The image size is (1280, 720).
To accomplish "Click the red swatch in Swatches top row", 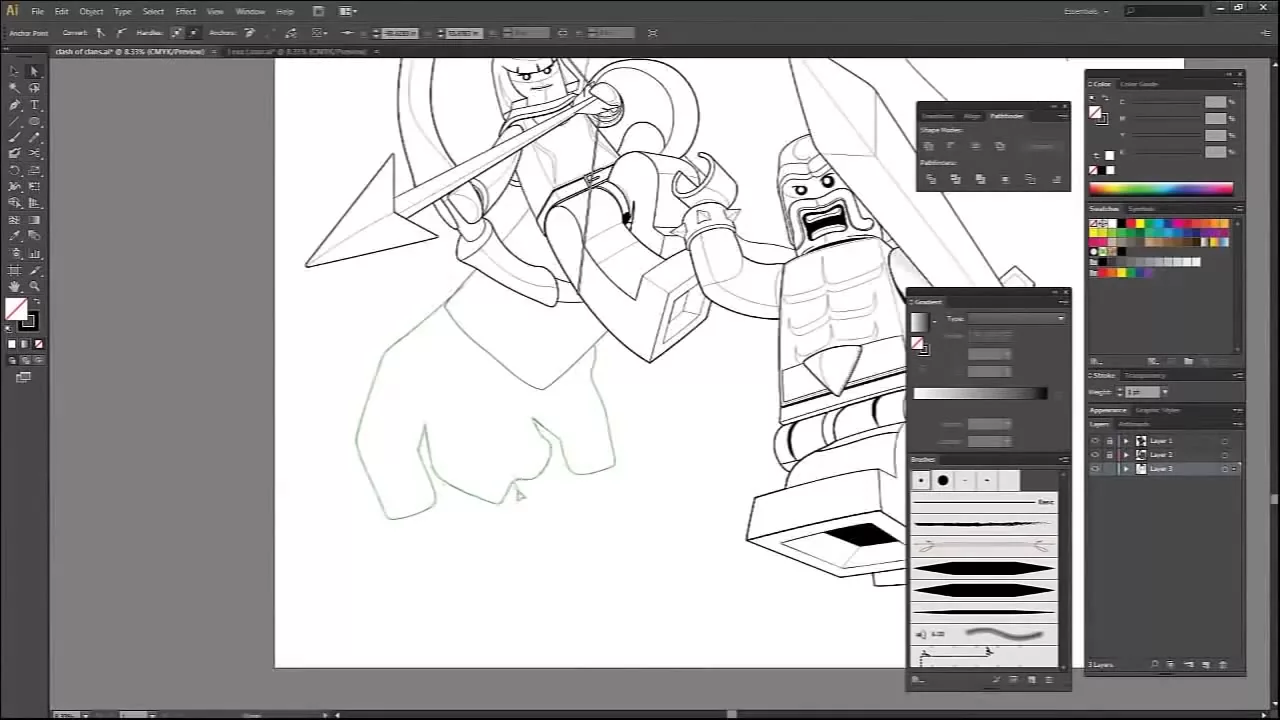I will (1131, 223).
